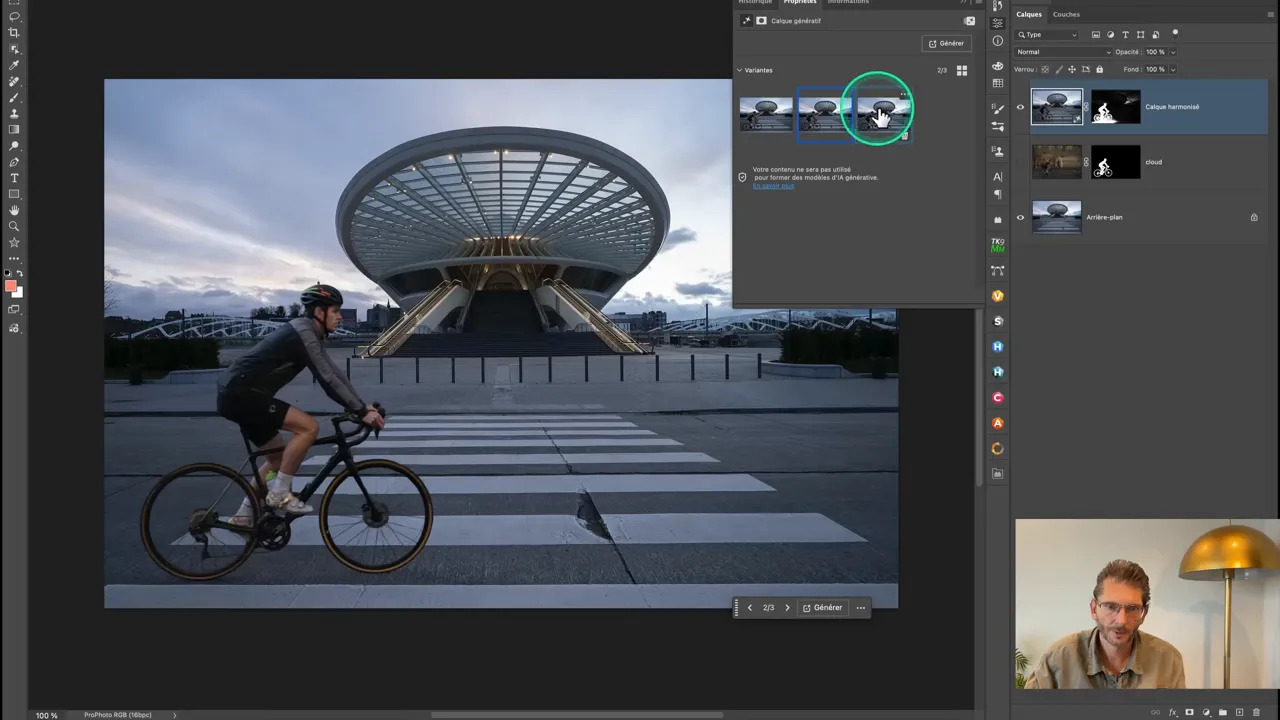Select the Hand tool
The height and width of the screenshot is (720, 1280).
(14, 210)
